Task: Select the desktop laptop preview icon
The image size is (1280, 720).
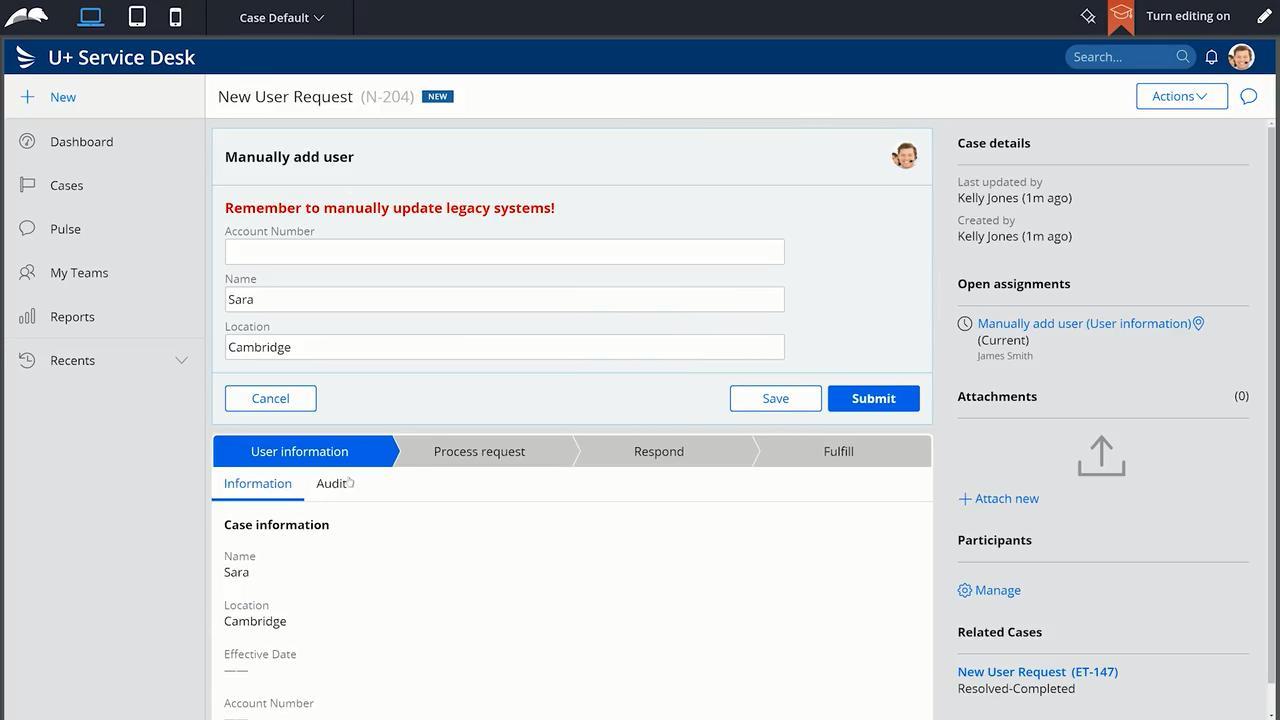Action: (x=91, y=17)
